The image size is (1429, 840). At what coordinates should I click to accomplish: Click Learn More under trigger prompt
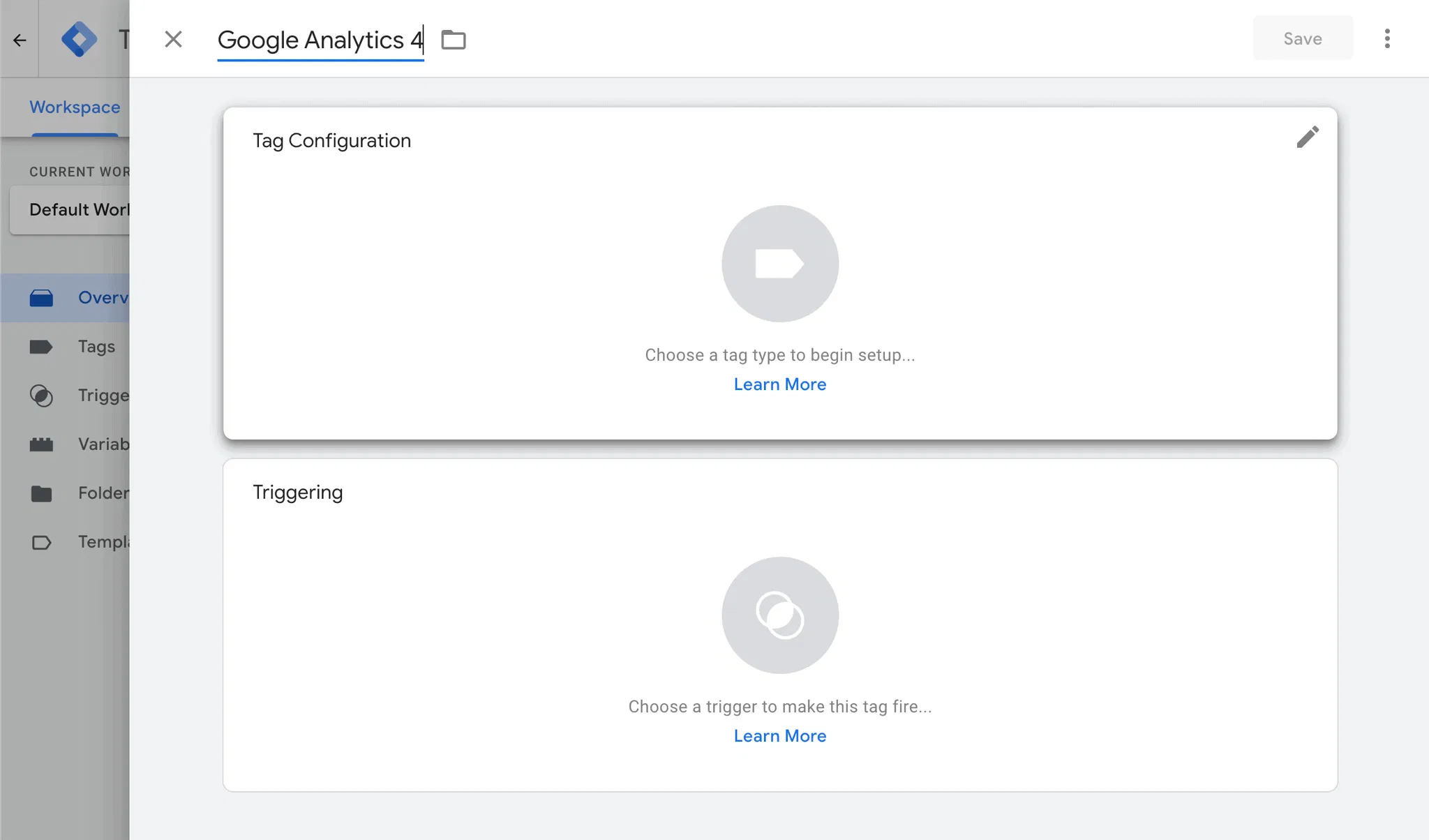point(779,736)
